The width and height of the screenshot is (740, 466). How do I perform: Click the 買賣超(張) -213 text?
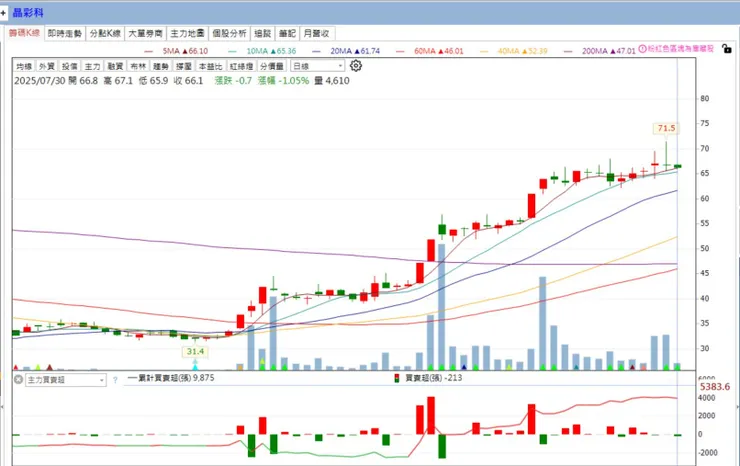[433, 378]
